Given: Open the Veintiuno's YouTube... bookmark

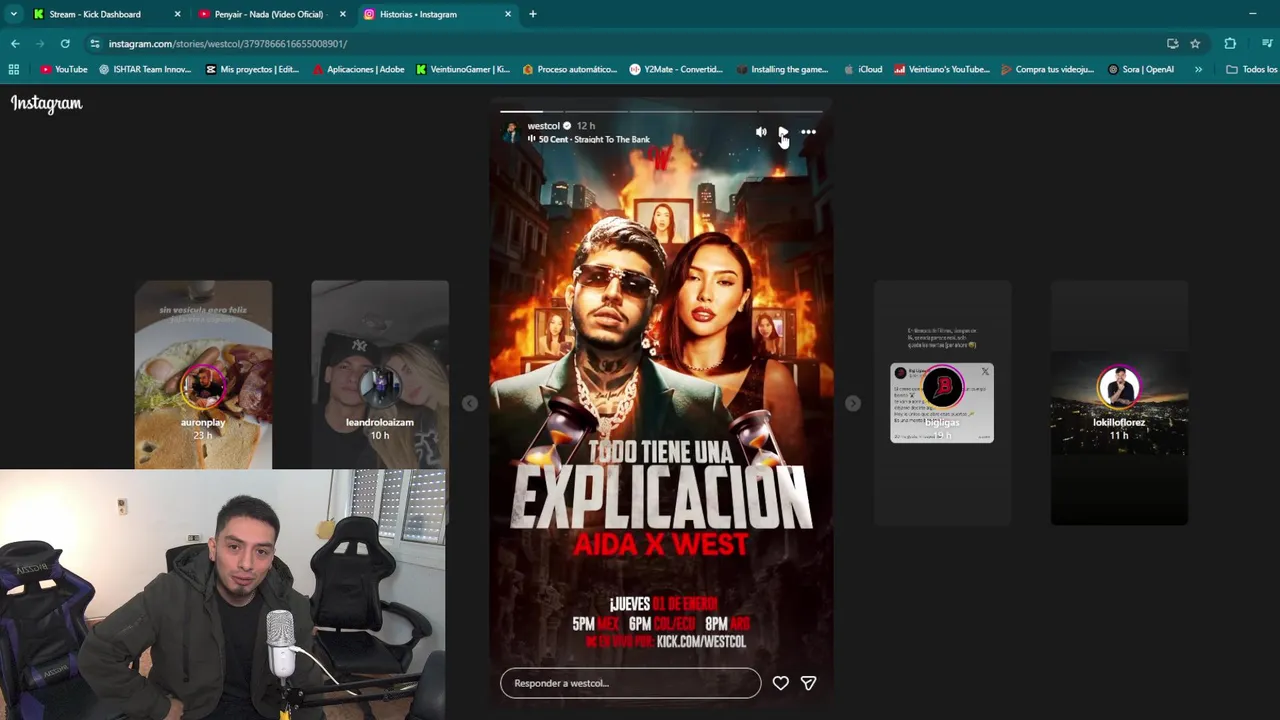Looking at the screenshot, I should 942,70.
